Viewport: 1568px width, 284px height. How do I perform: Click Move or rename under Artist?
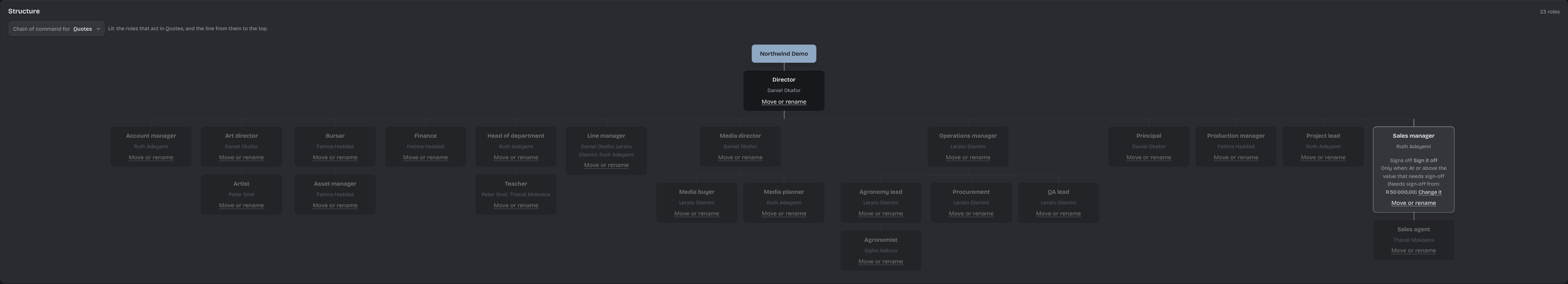coord(241,205)
